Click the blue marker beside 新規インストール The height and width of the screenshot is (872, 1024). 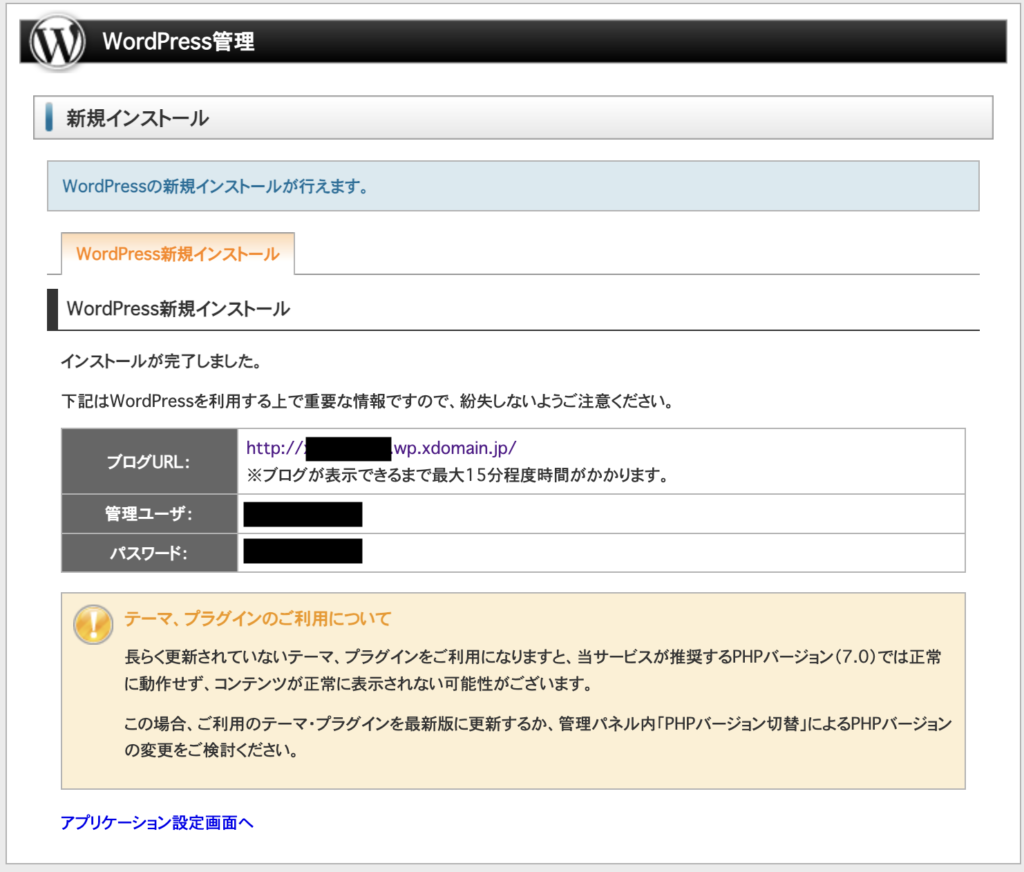point(49,118)
